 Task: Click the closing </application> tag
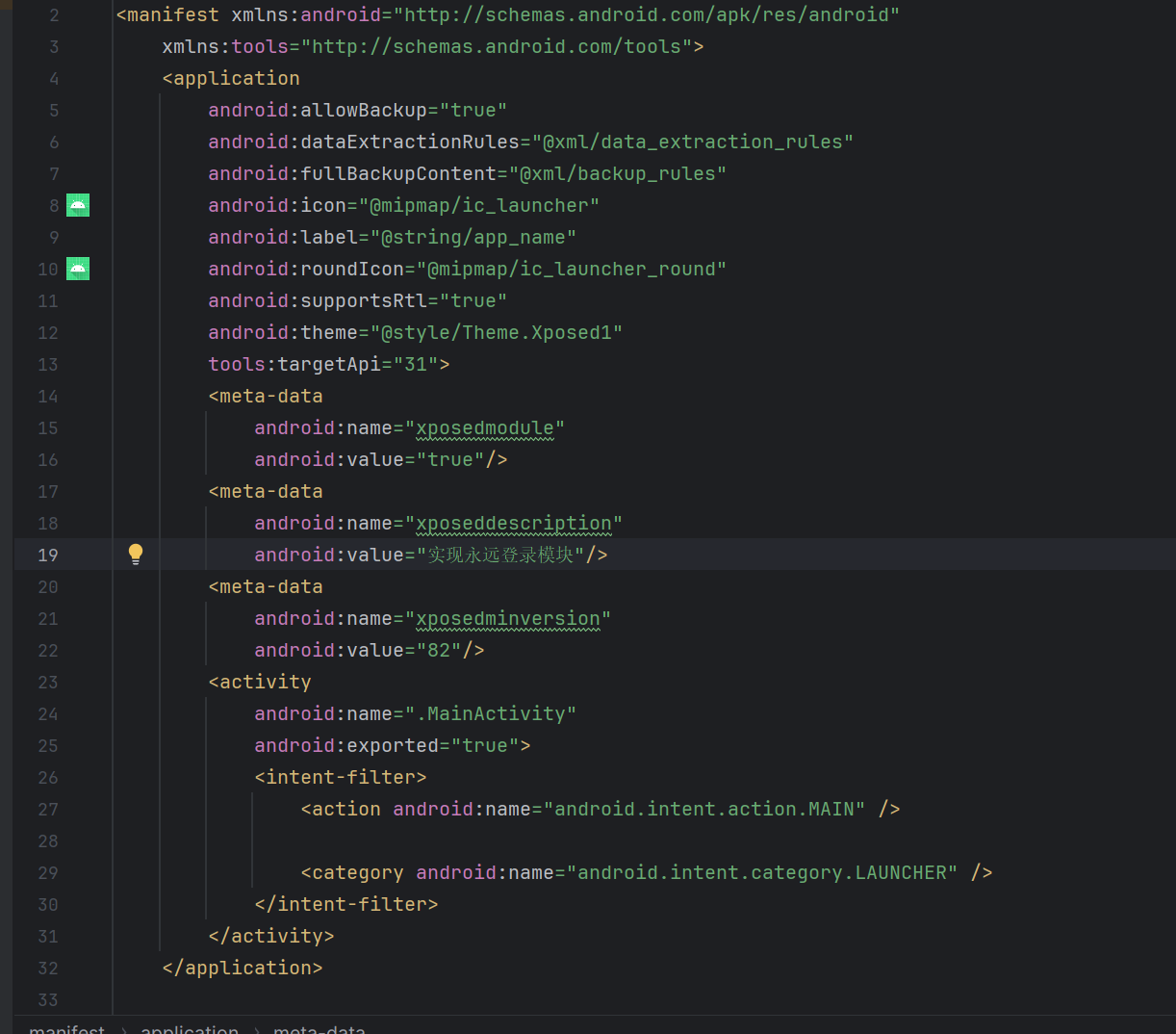243,969
